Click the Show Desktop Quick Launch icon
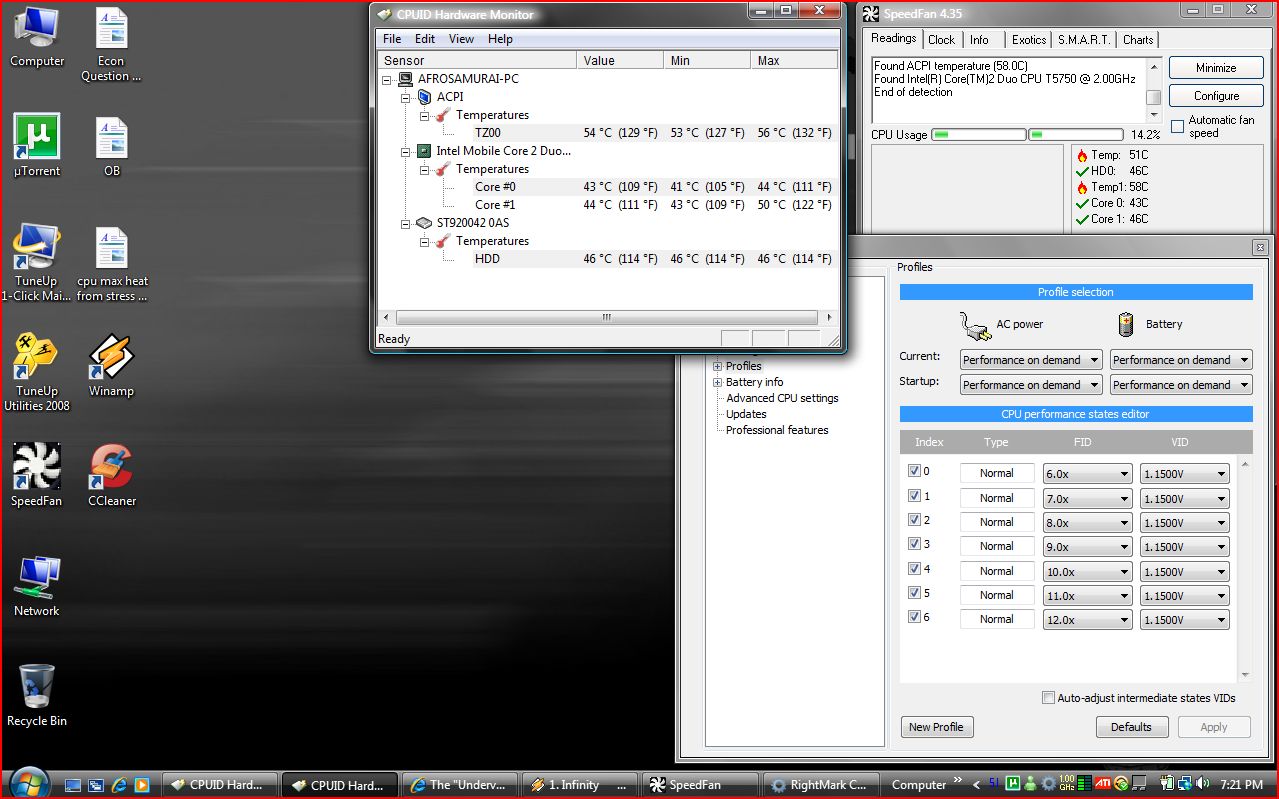This screenshot has height=799, width=1279. (x=73, y=785)
